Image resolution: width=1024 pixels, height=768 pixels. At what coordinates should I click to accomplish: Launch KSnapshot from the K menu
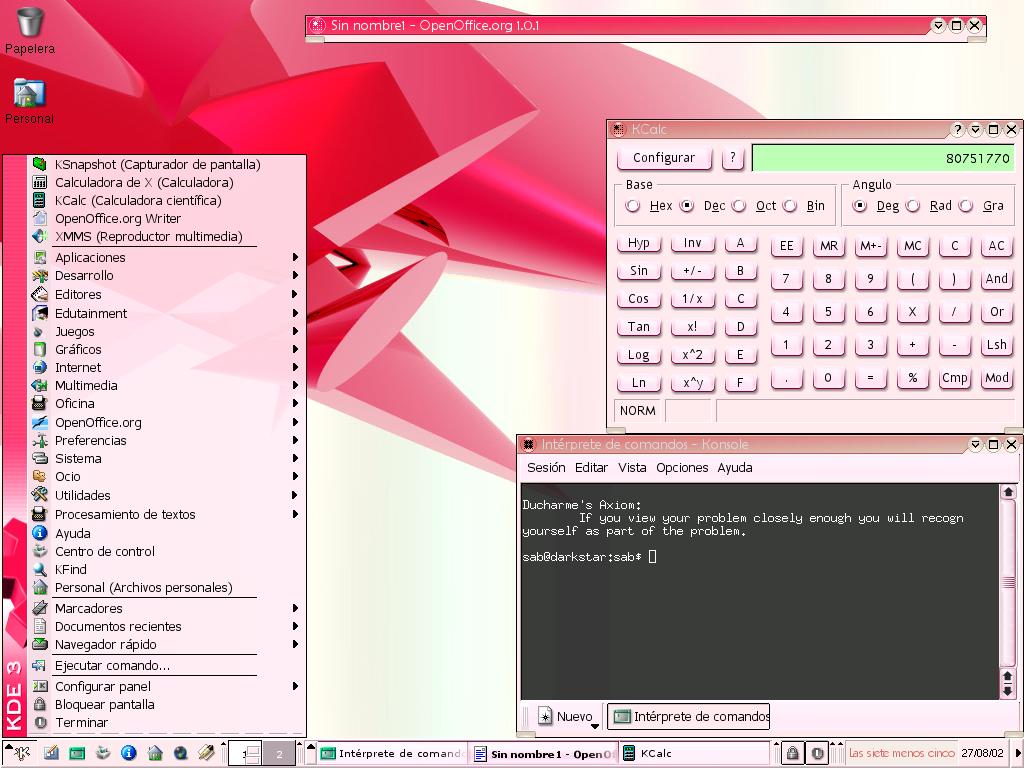[157, 165]
